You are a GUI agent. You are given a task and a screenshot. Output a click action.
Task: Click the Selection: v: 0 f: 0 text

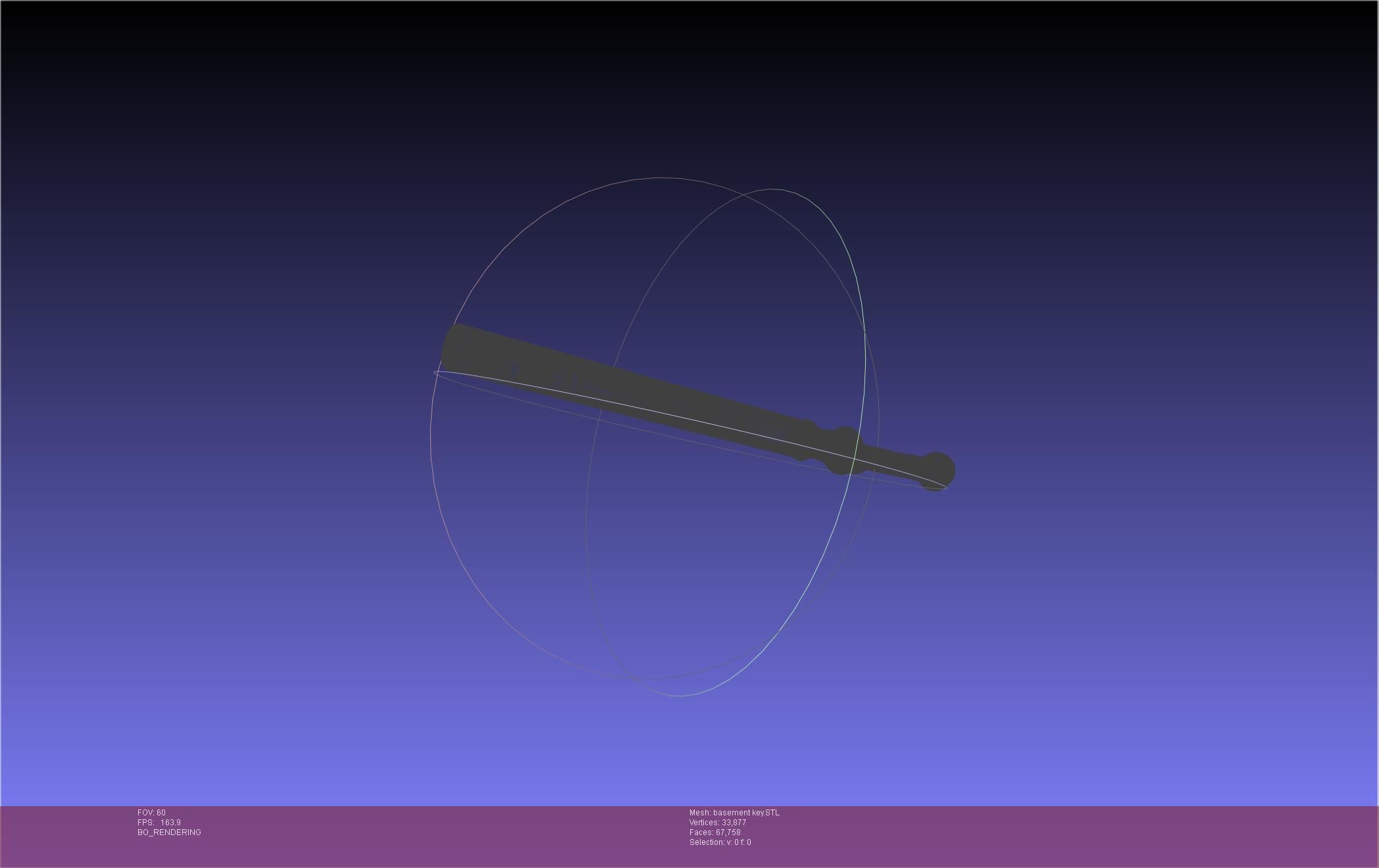coord(720,842)
